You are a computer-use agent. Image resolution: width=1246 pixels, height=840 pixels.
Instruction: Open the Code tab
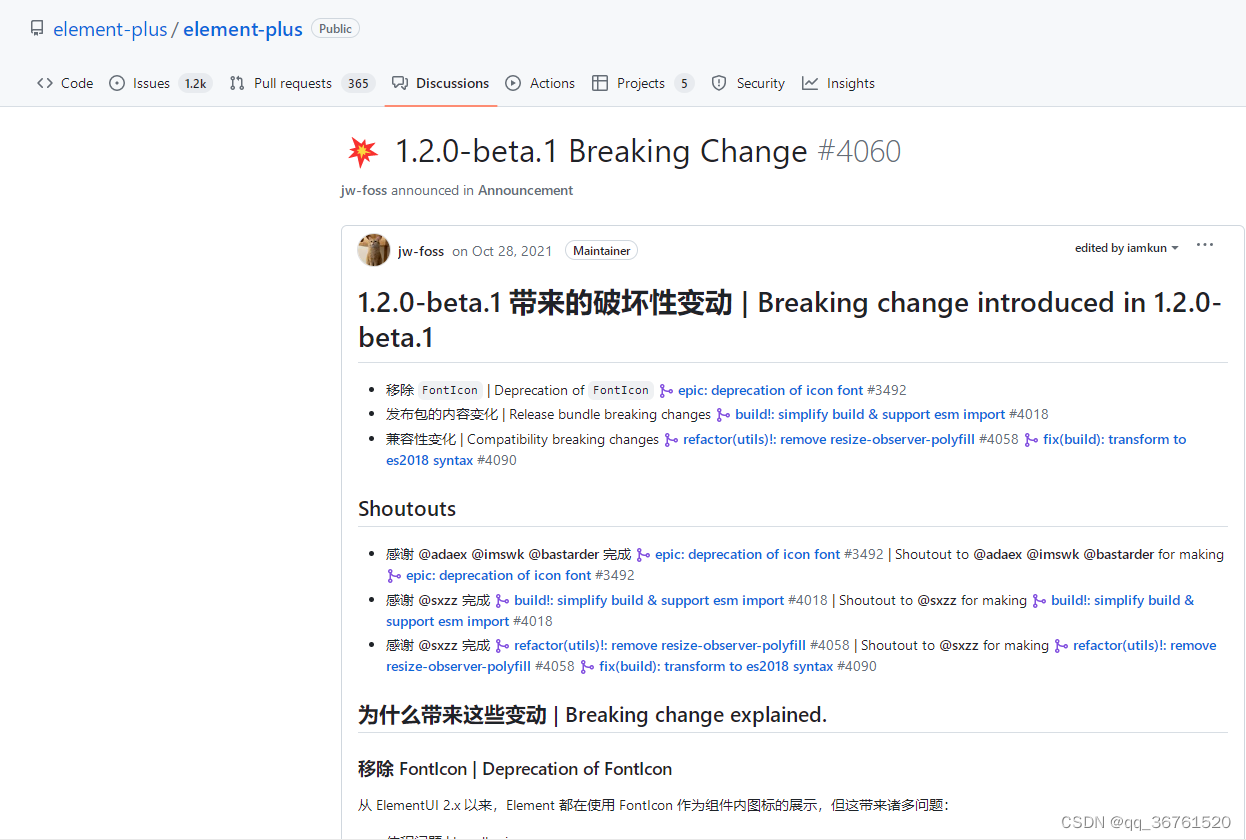[x=65, y=83]
